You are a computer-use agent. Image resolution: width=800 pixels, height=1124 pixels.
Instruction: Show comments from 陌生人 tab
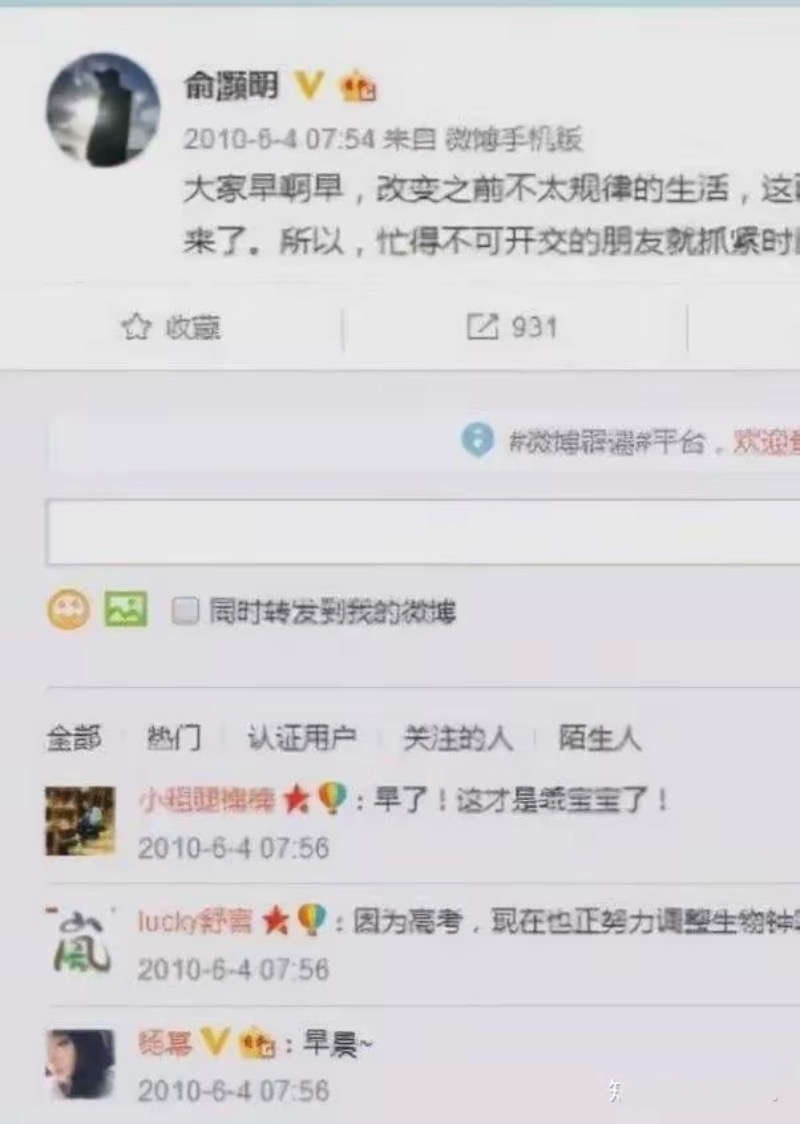coord(599,738)
